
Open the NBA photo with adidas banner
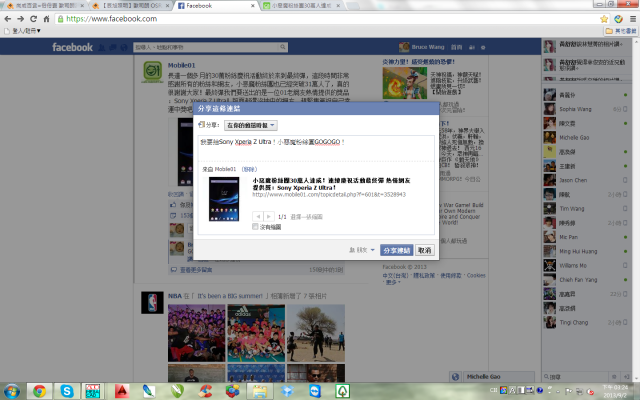coord(256,333)
